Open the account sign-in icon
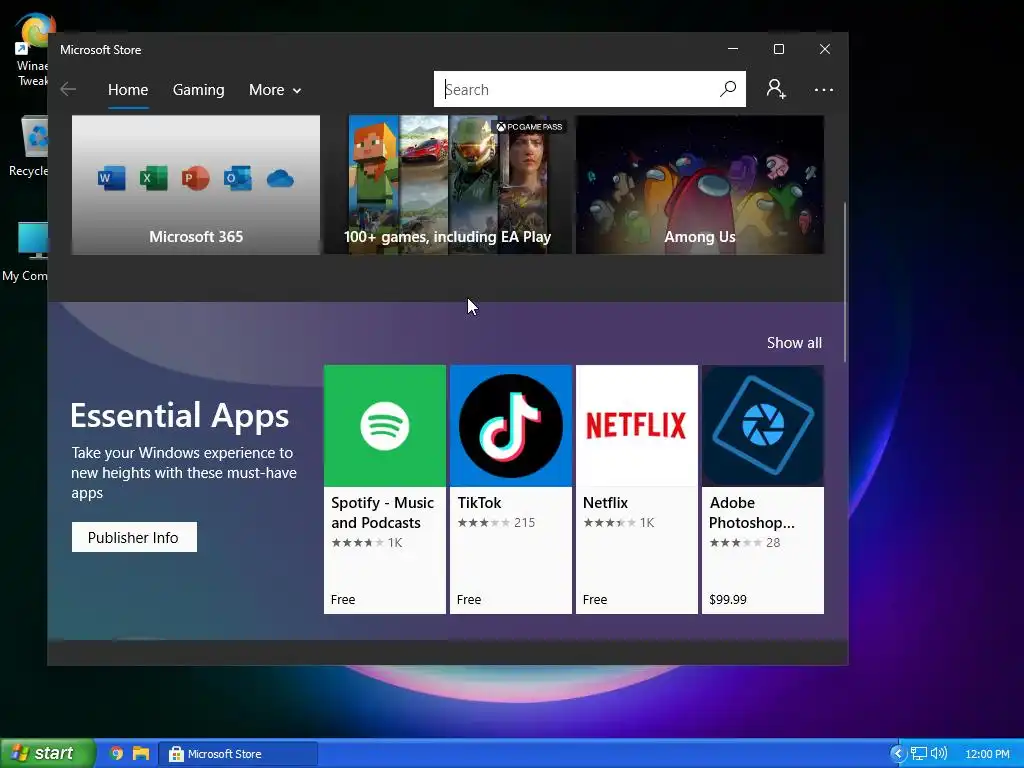The width and height of the screenshot is (1024, 768). (776, 89)
